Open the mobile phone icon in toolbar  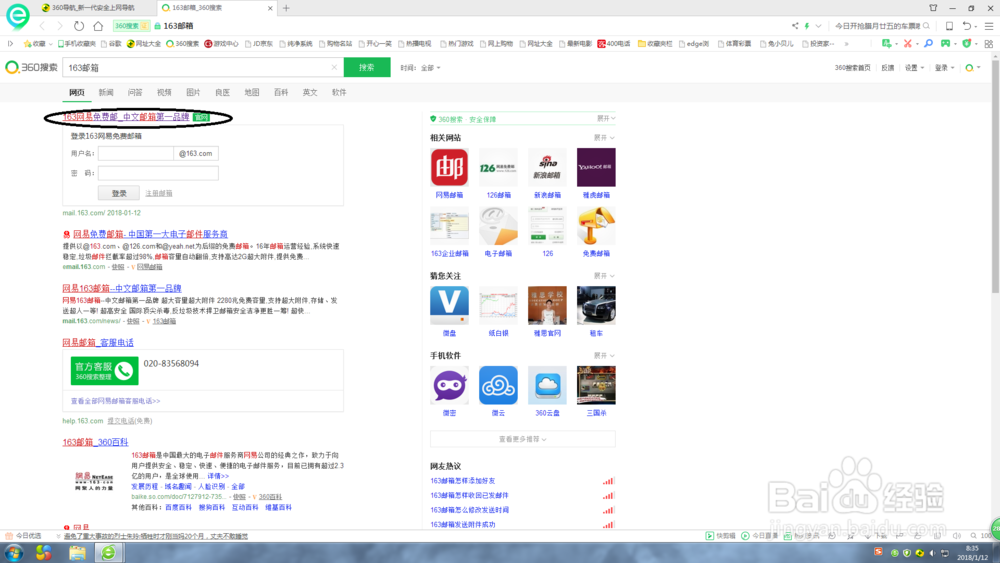949,26
